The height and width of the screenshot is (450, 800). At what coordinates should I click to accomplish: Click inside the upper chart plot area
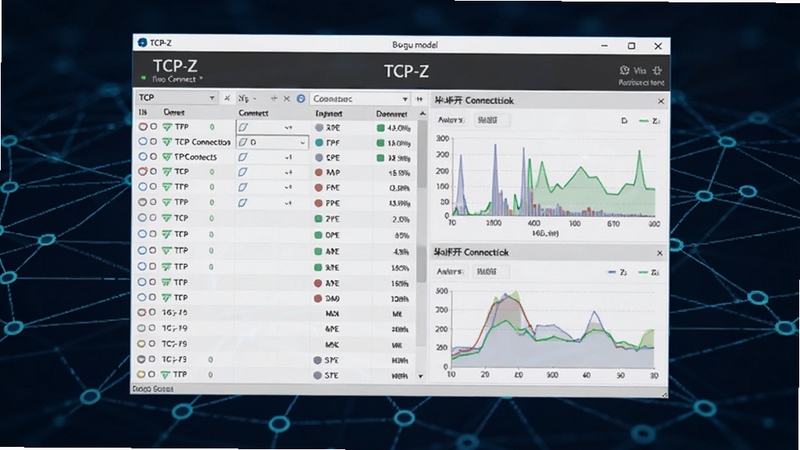point(553,177)
